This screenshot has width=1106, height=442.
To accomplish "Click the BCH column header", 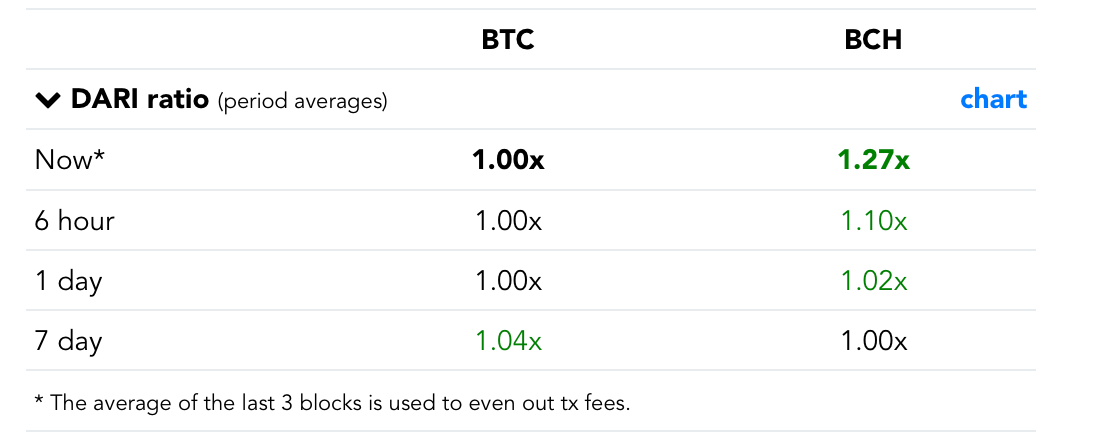I will click(873, 39).
